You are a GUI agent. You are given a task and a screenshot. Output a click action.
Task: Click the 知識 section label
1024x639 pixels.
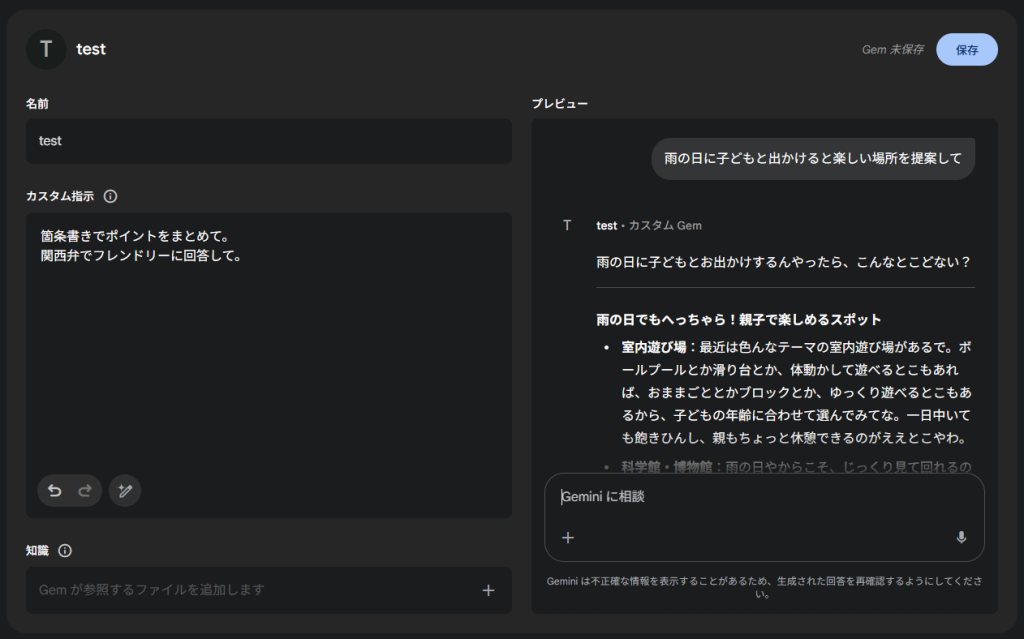(x=37, y=551)
